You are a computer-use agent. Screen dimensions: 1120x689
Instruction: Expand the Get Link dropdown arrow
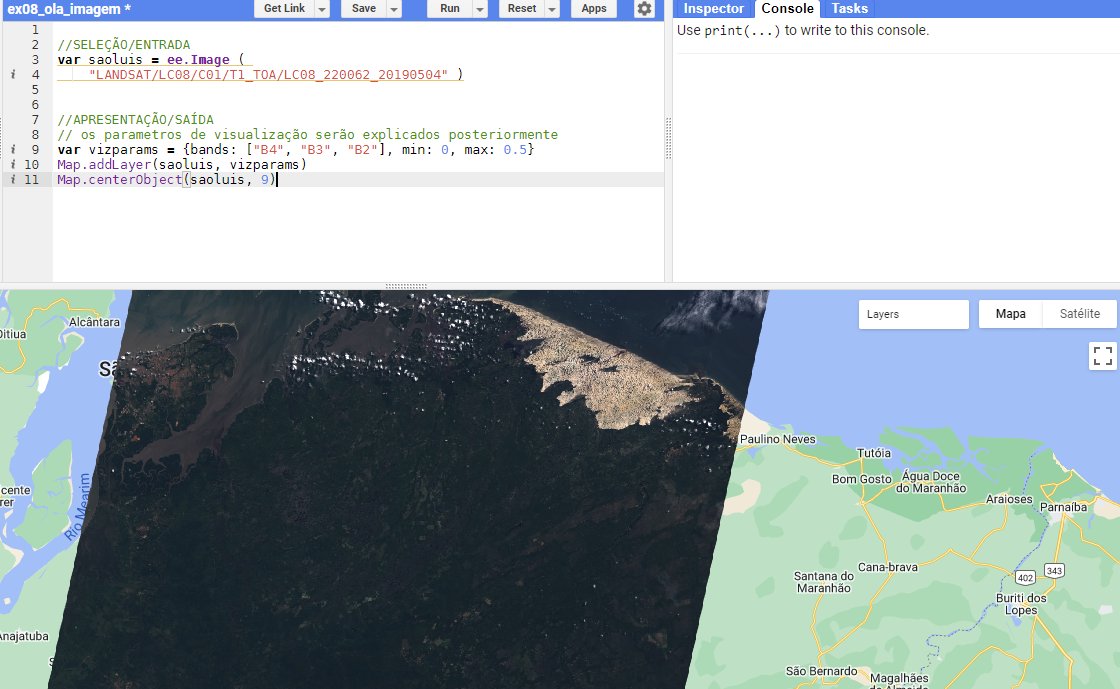coord(322,9)
